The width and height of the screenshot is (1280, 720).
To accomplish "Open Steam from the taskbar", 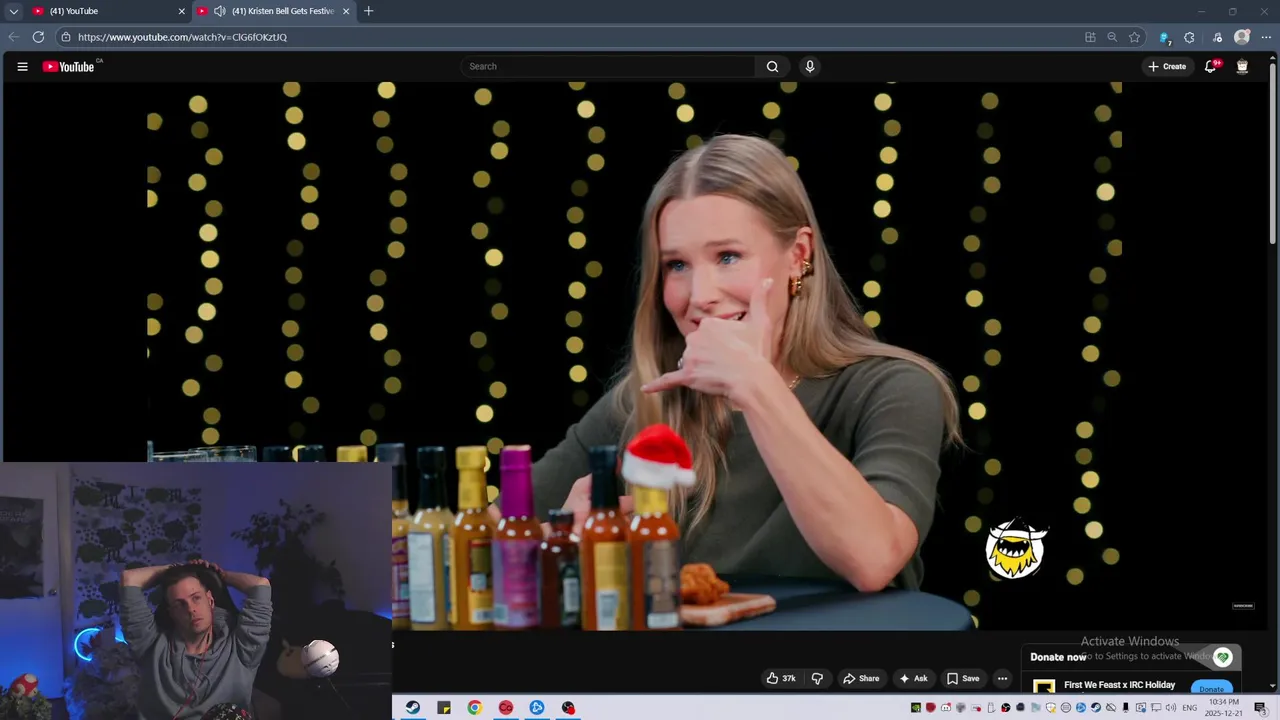I will [x=412, y=708].
